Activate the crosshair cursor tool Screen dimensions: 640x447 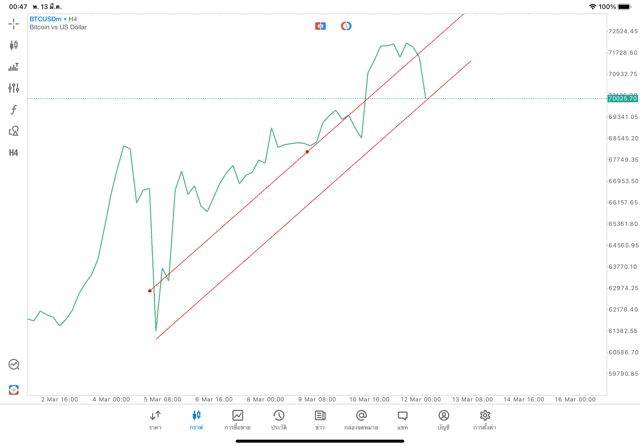tap(13, 23)
